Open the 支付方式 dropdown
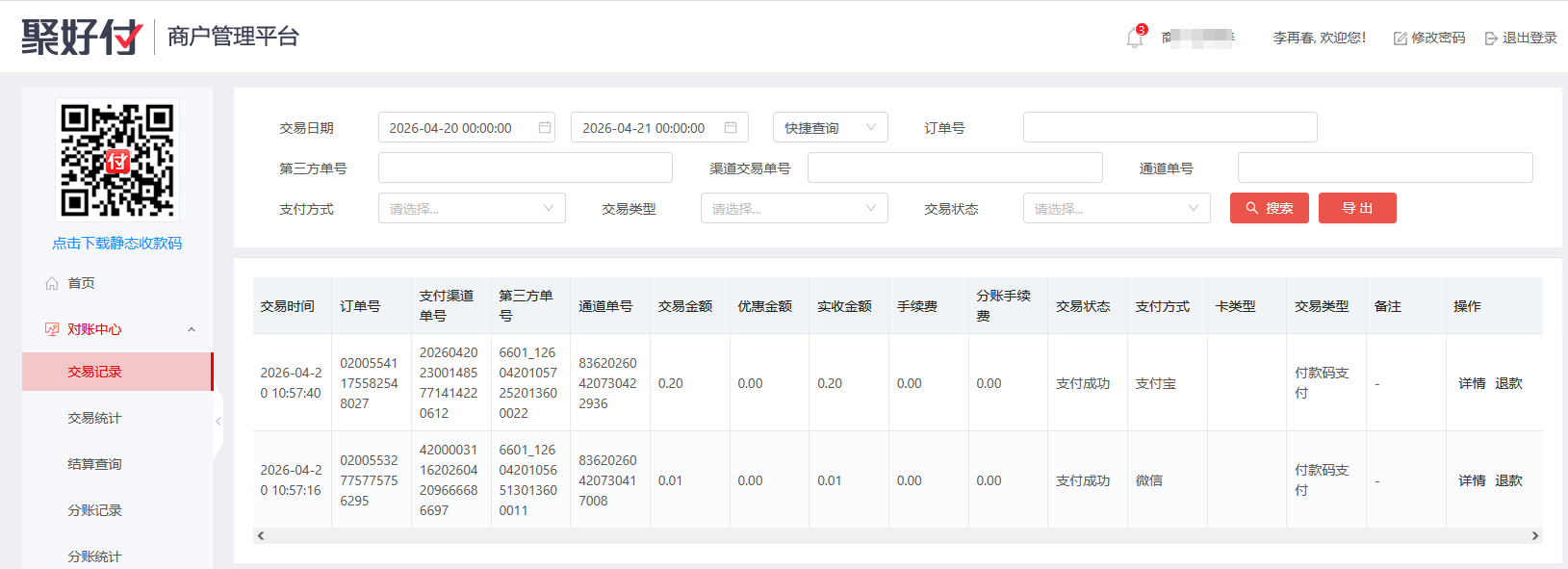The width and height of the screenshot is (1568, 569). [472, 208]
